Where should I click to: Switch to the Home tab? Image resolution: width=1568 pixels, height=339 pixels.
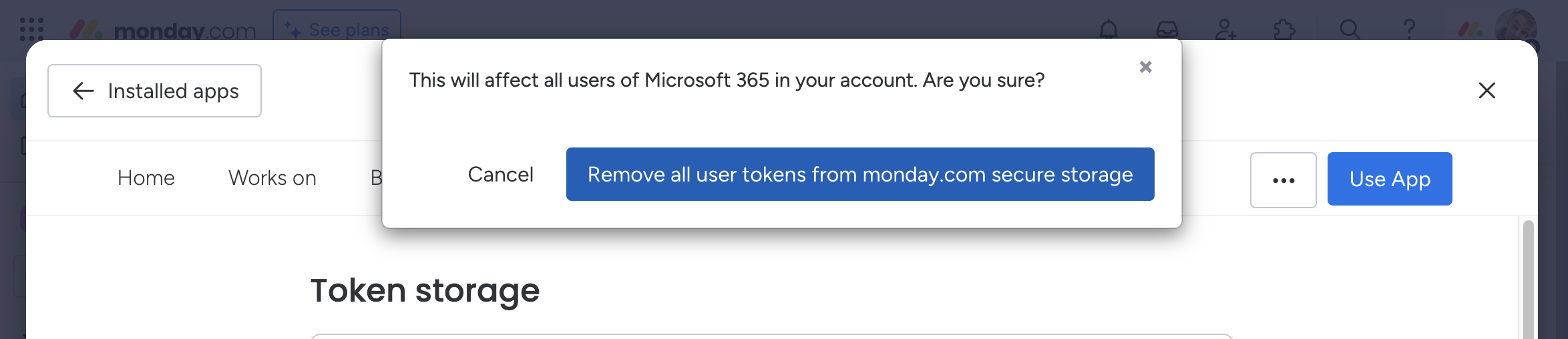[146, 178]
